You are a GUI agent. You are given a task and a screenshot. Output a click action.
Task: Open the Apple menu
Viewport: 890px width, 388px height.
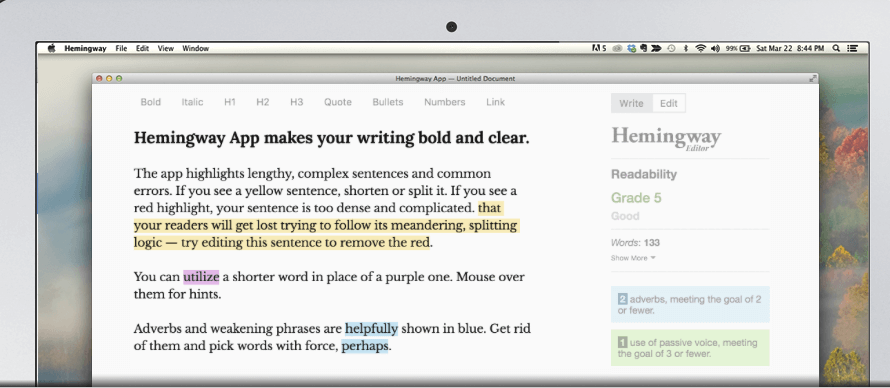[x=52, y=49]
